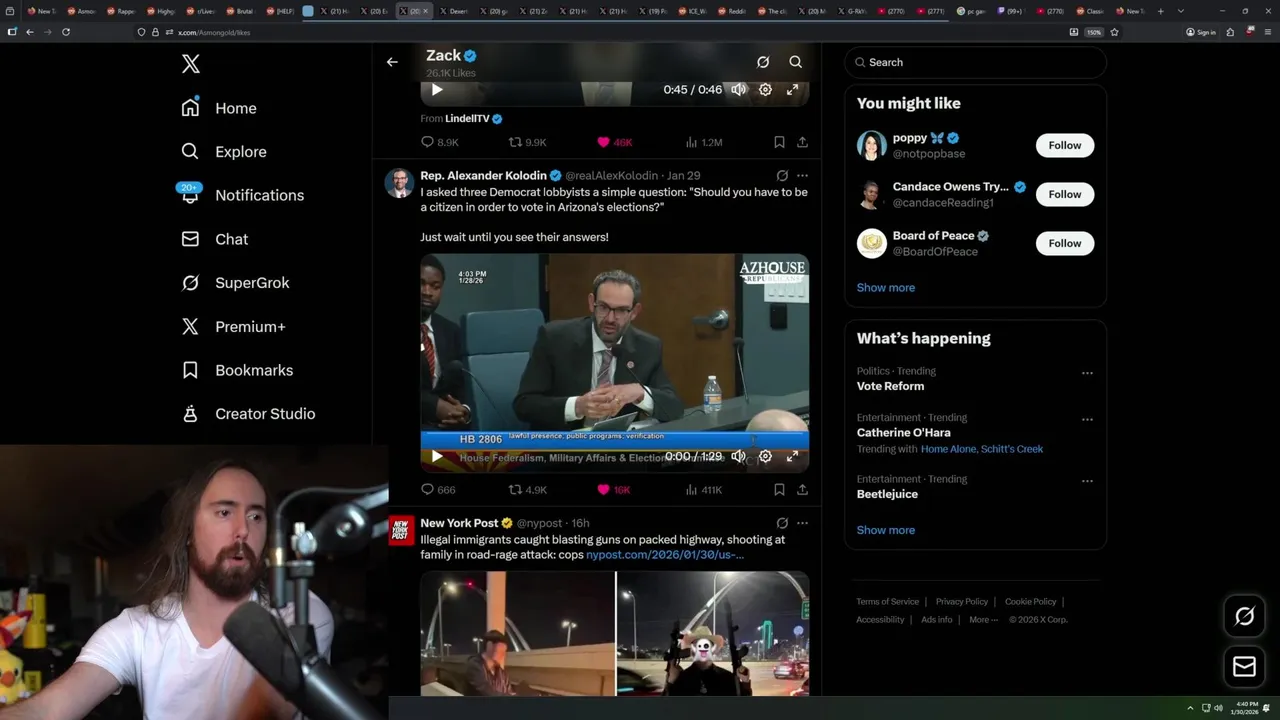View analytics of the post with 1.2M views
The height and width of the screenshot is (720, 1280).
[x=704, y=143]
